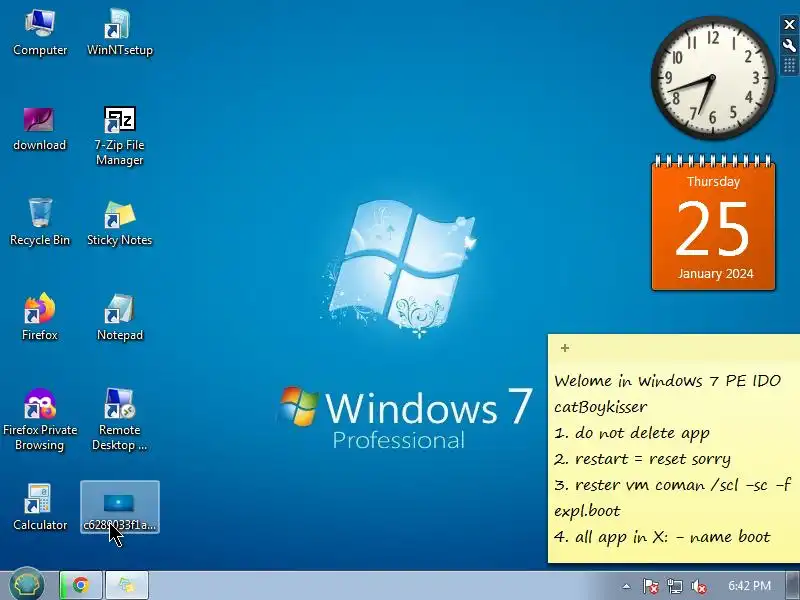Viewport: 800px width, 600px height.
Task: Select Remote Desktop shortcut icon
Action: pos(119,419)
